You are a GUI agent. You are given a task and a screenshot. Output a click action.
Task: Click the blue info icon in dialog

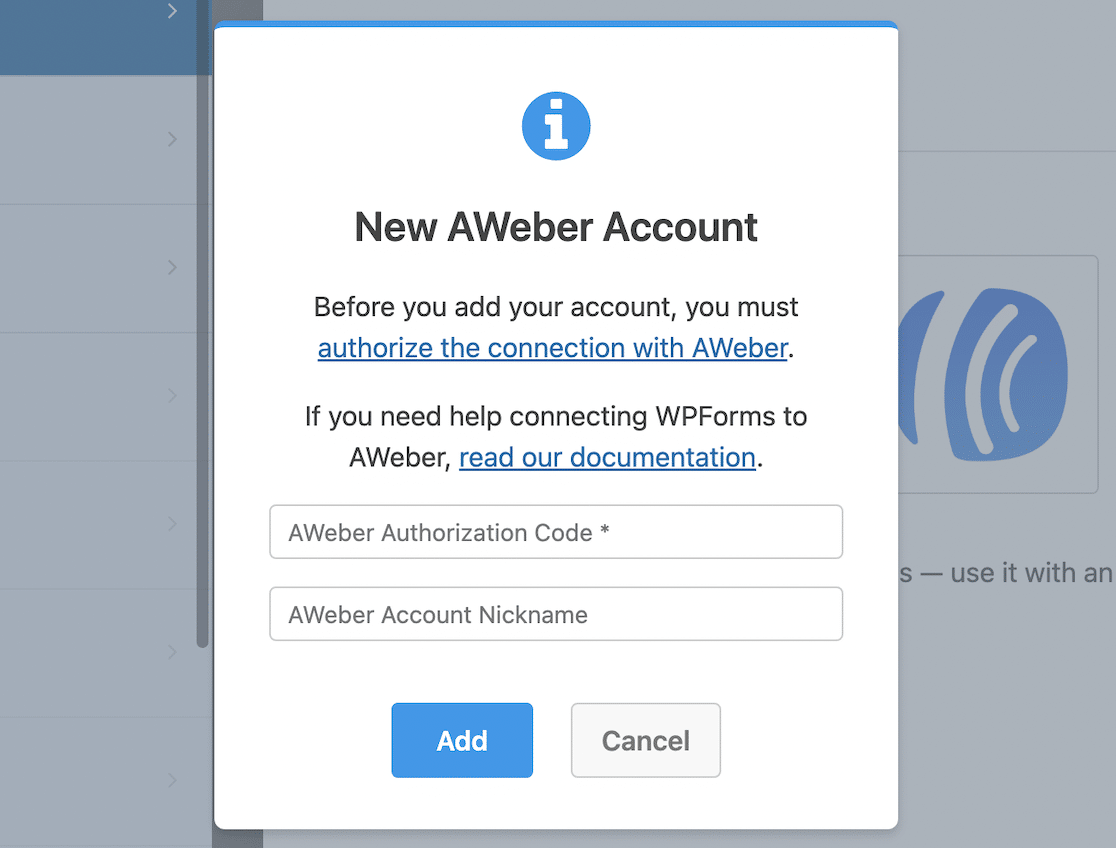pos(556,126)
